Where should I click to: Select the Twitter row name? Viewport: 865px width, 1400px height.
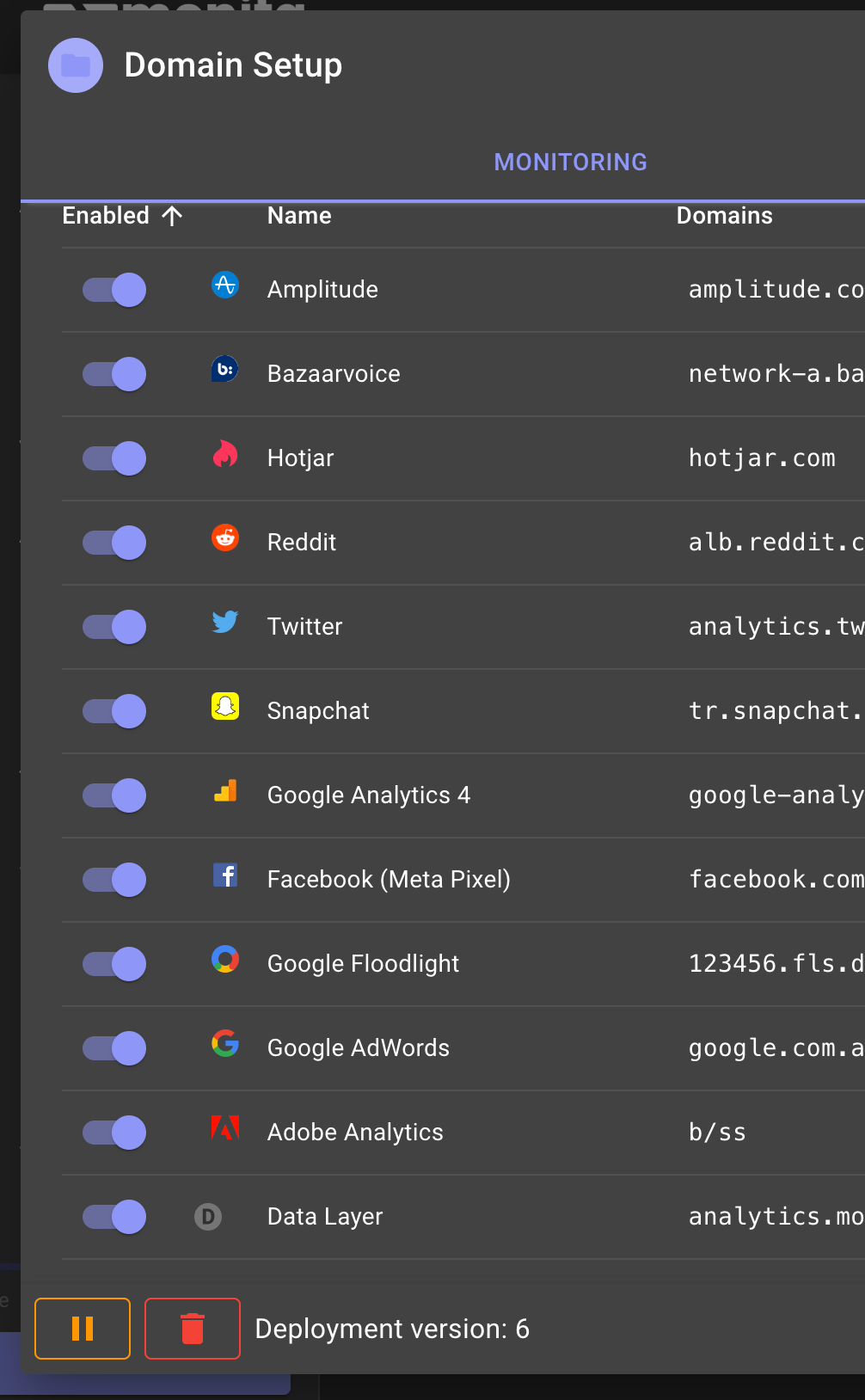304,627
